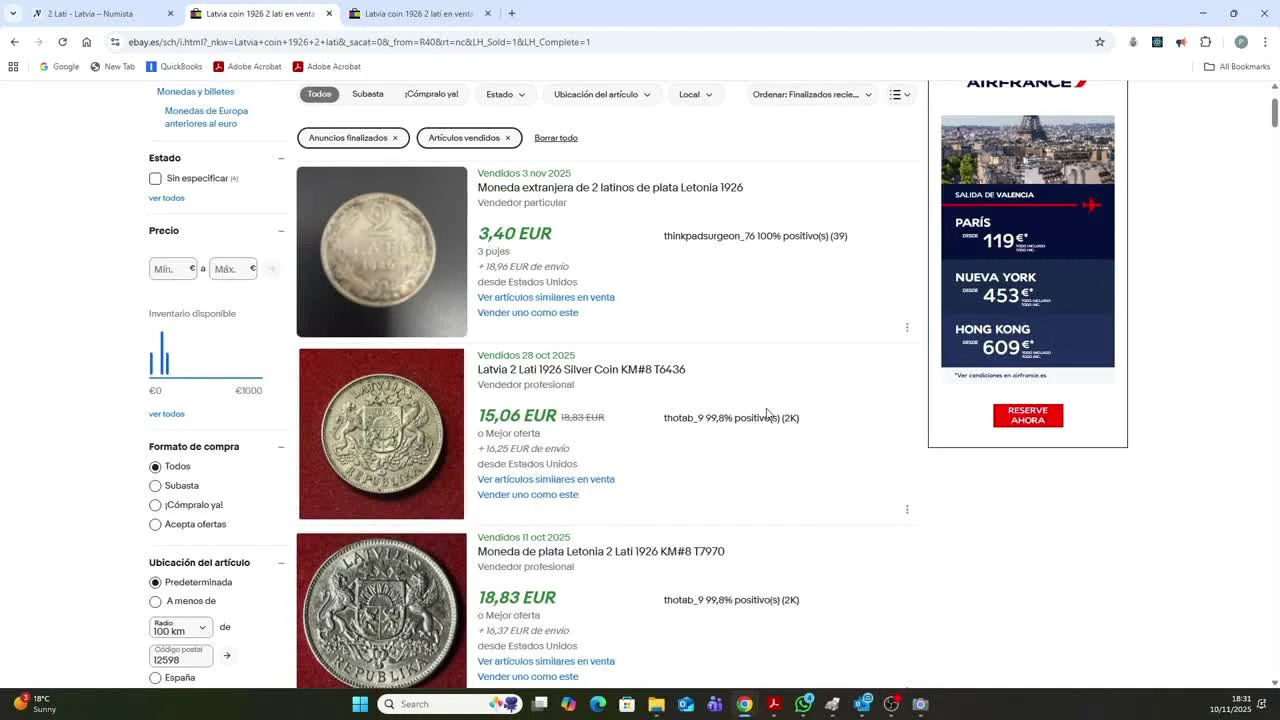Click the browser reload page icon
This screenshot has height=720, width=1280.
click(x=62, y=42)
